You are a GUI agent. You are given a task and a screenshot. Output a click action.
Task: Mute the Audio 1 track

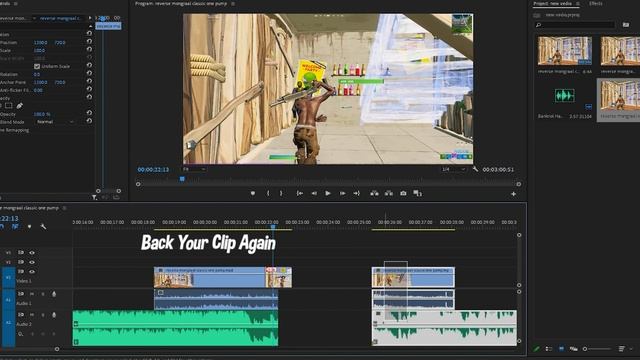pos(32,294)
